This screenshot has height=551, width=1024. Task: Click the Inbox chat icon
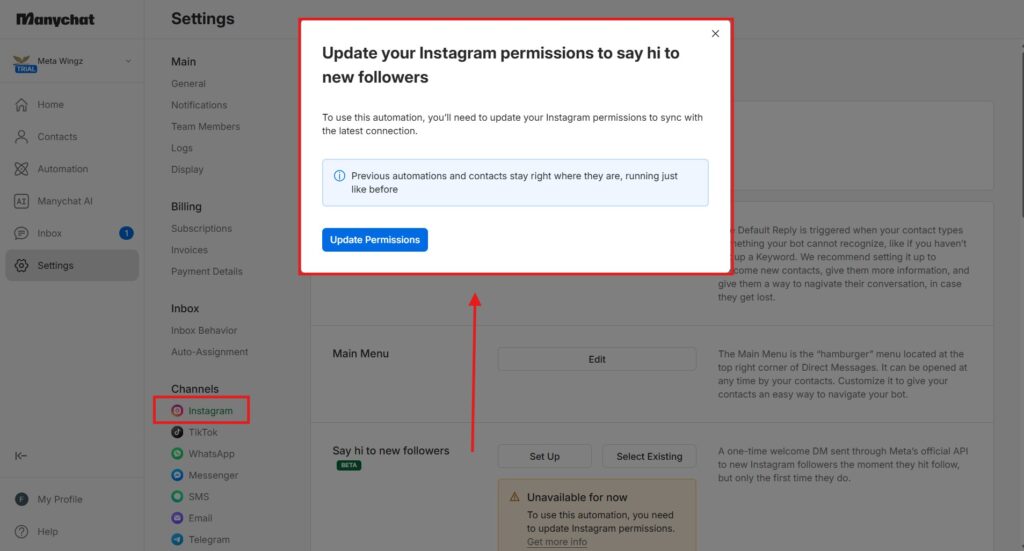[22, 233]
